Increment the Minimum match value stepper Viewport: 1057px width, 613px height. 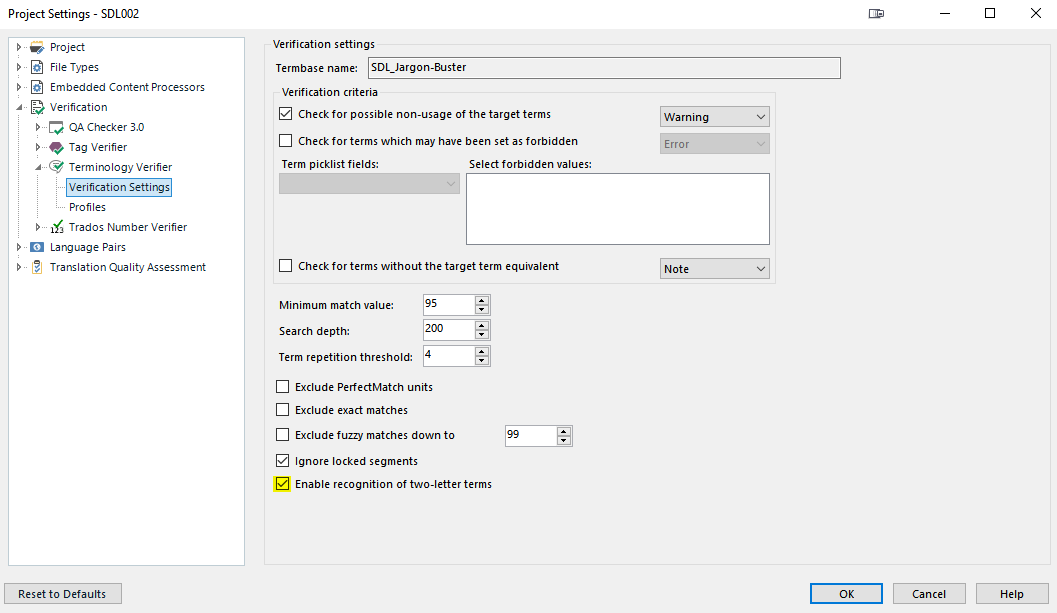[x=479, y=300]
